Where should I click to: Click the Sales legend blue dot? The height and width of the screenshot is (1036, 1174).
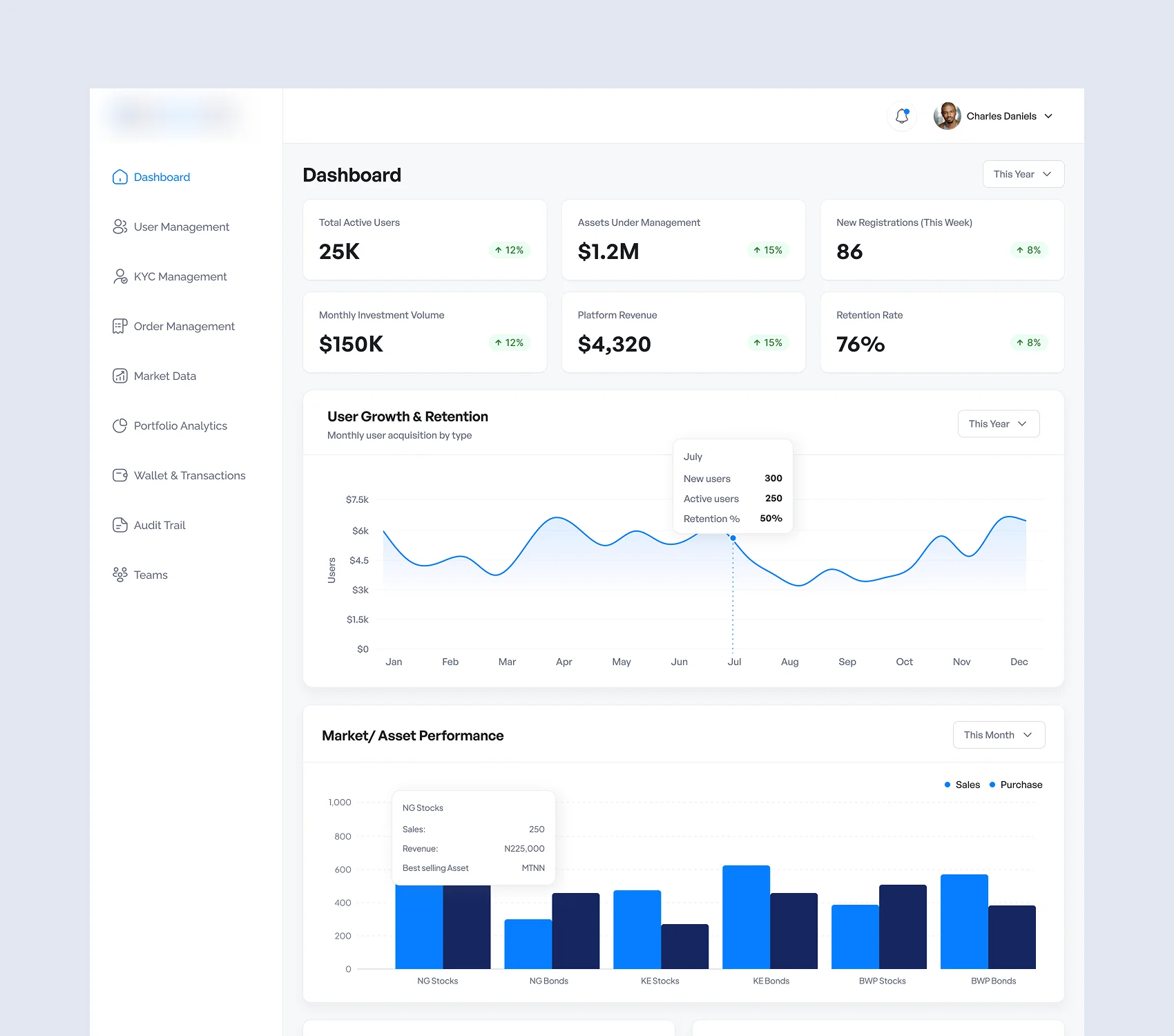click(x=947, y=785)
